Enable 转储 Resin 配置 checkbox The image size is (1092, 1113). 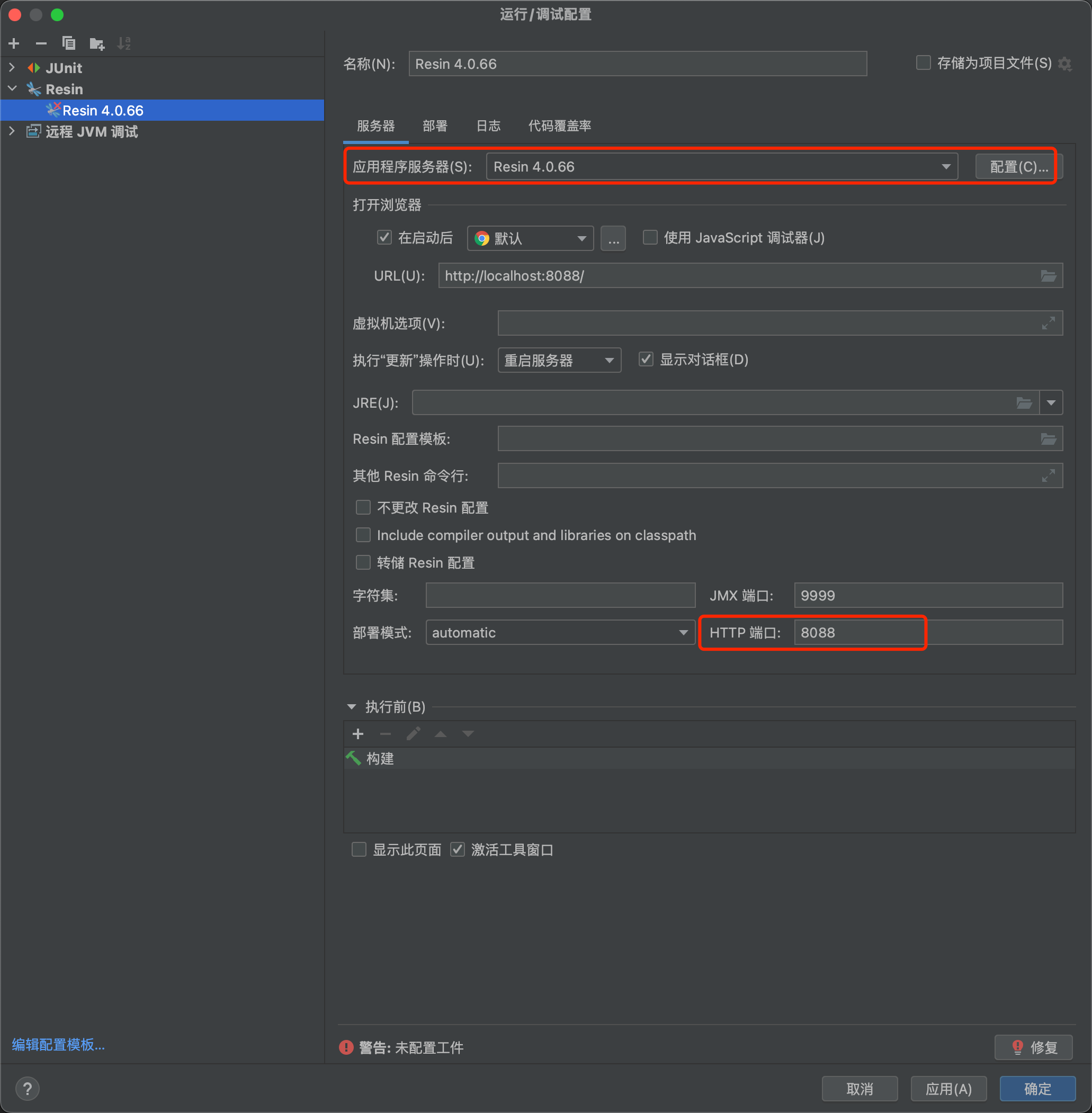click(363, 562)
